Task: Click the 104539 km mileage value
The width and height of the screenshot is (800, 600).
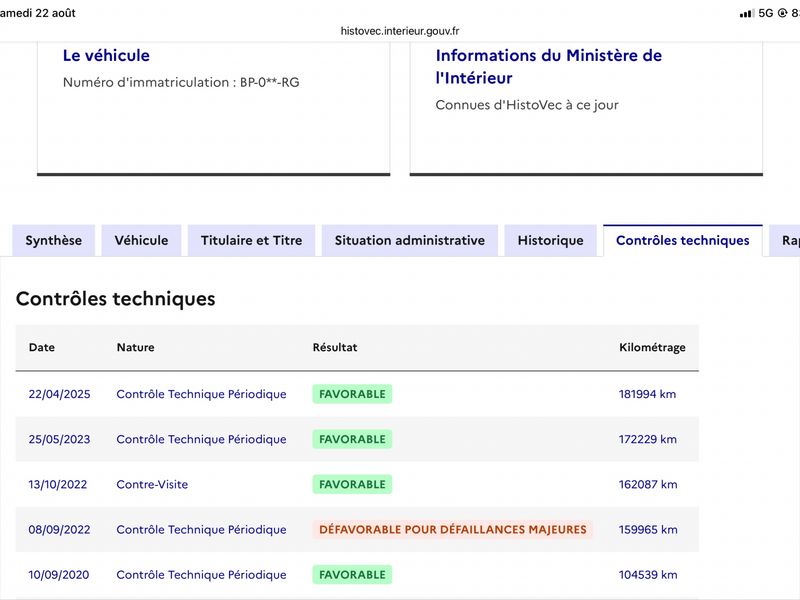Action: (648, 574)
